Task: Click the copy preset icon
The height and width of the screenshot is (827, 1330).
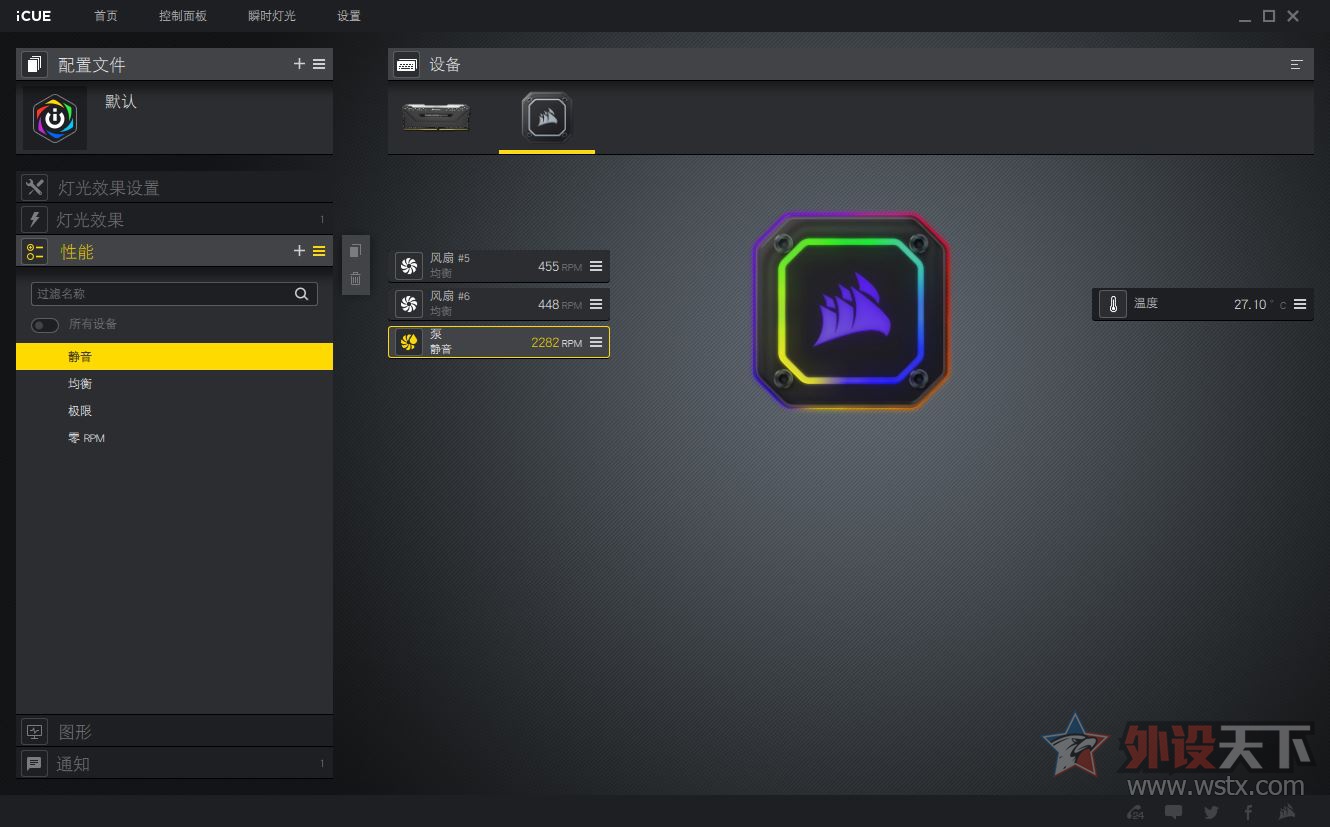Action: [355, 251]
